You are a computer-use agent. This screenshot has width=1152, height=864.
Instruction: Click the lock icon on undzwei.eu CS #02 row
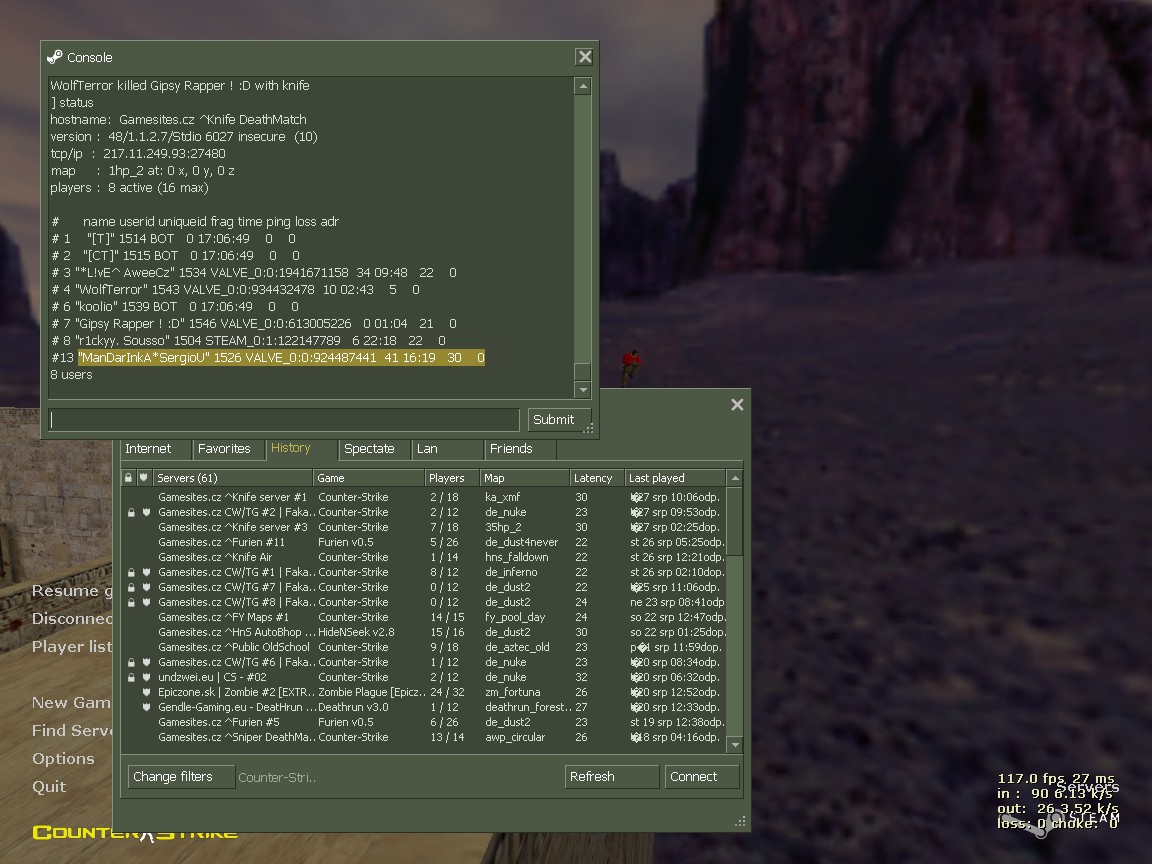click(132, 677)
